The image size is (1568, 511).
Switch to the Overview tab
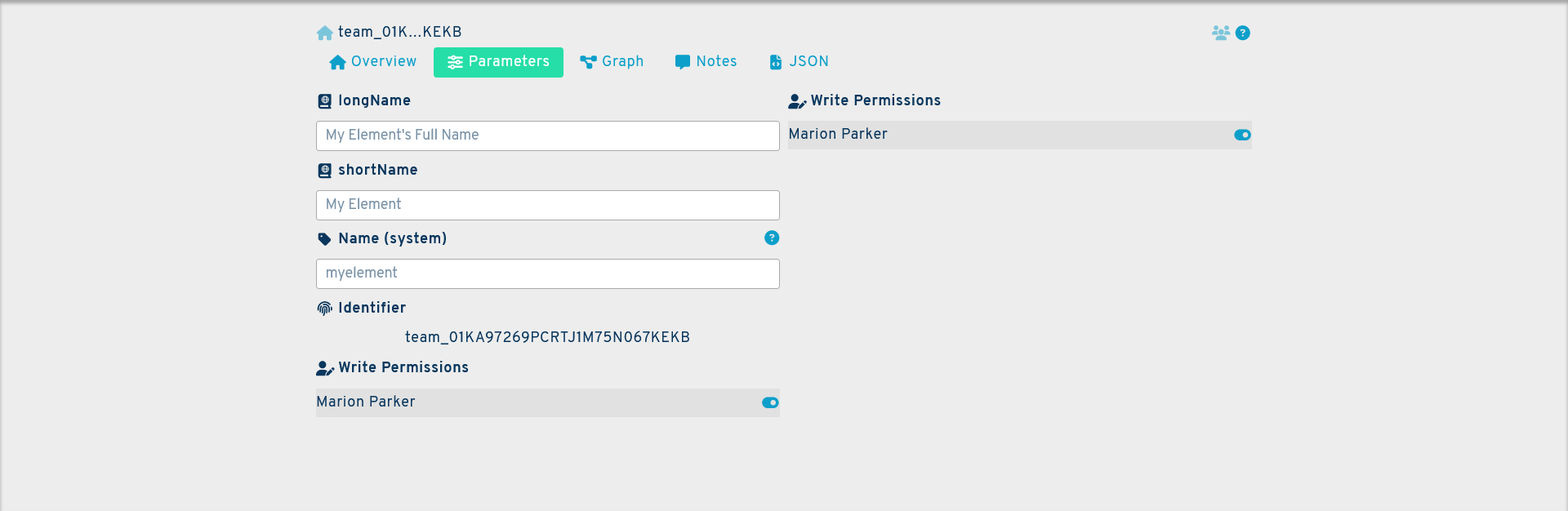[x=372, y=61]
